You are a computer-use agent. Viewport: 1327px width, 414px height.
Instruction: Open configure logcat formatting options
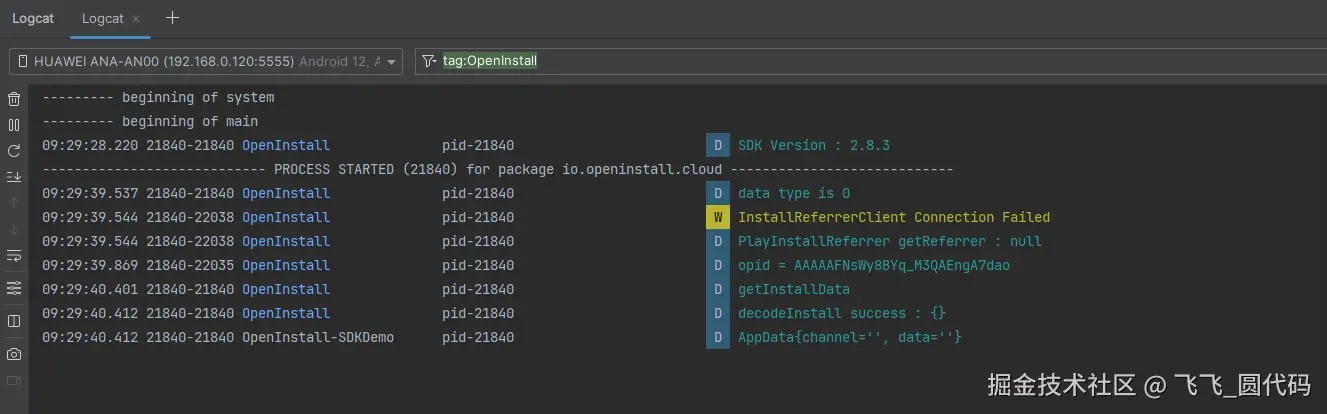14,288
